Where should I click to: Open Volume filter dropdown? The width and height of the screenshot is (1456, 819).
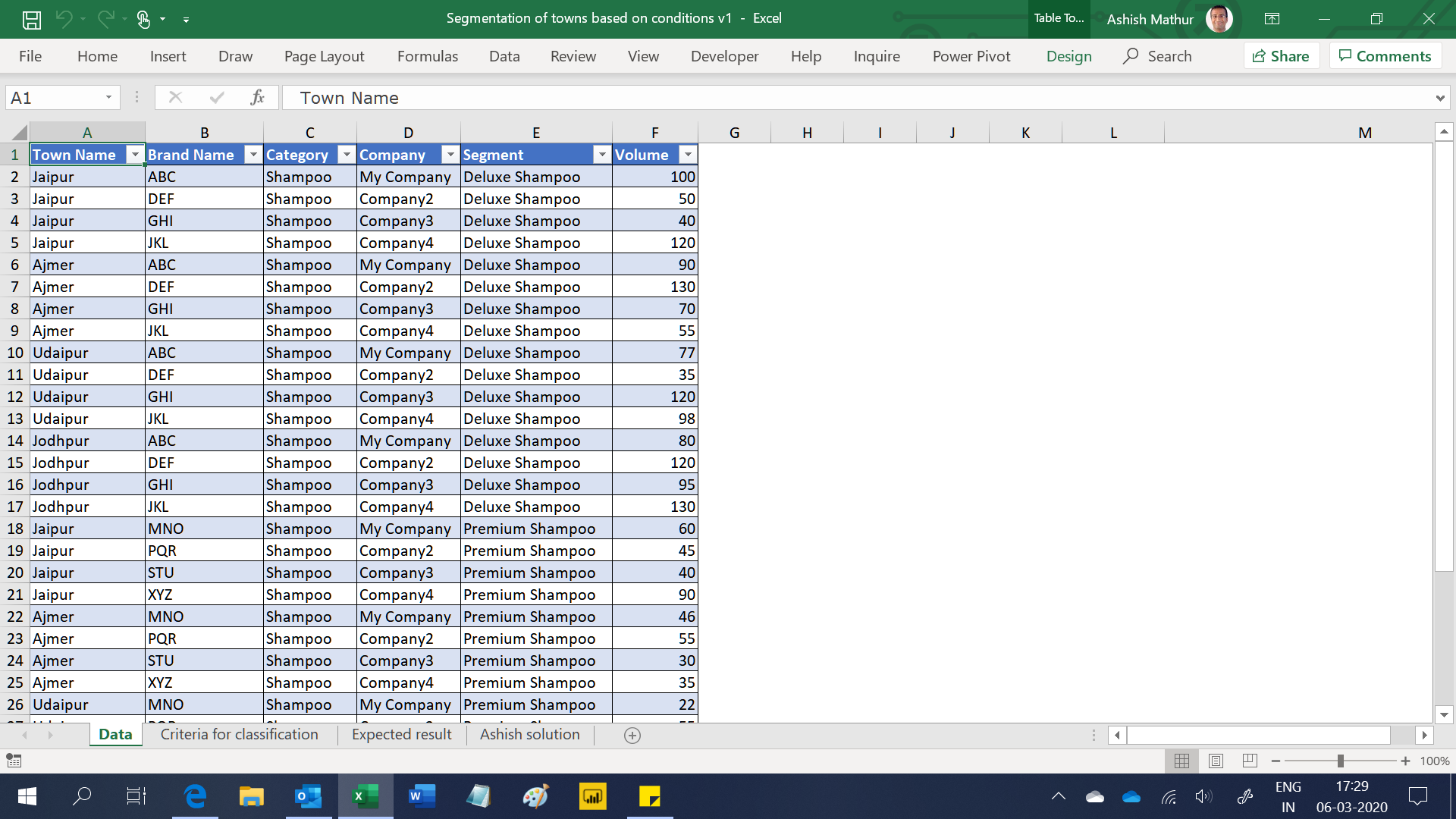tap(688, 155)
